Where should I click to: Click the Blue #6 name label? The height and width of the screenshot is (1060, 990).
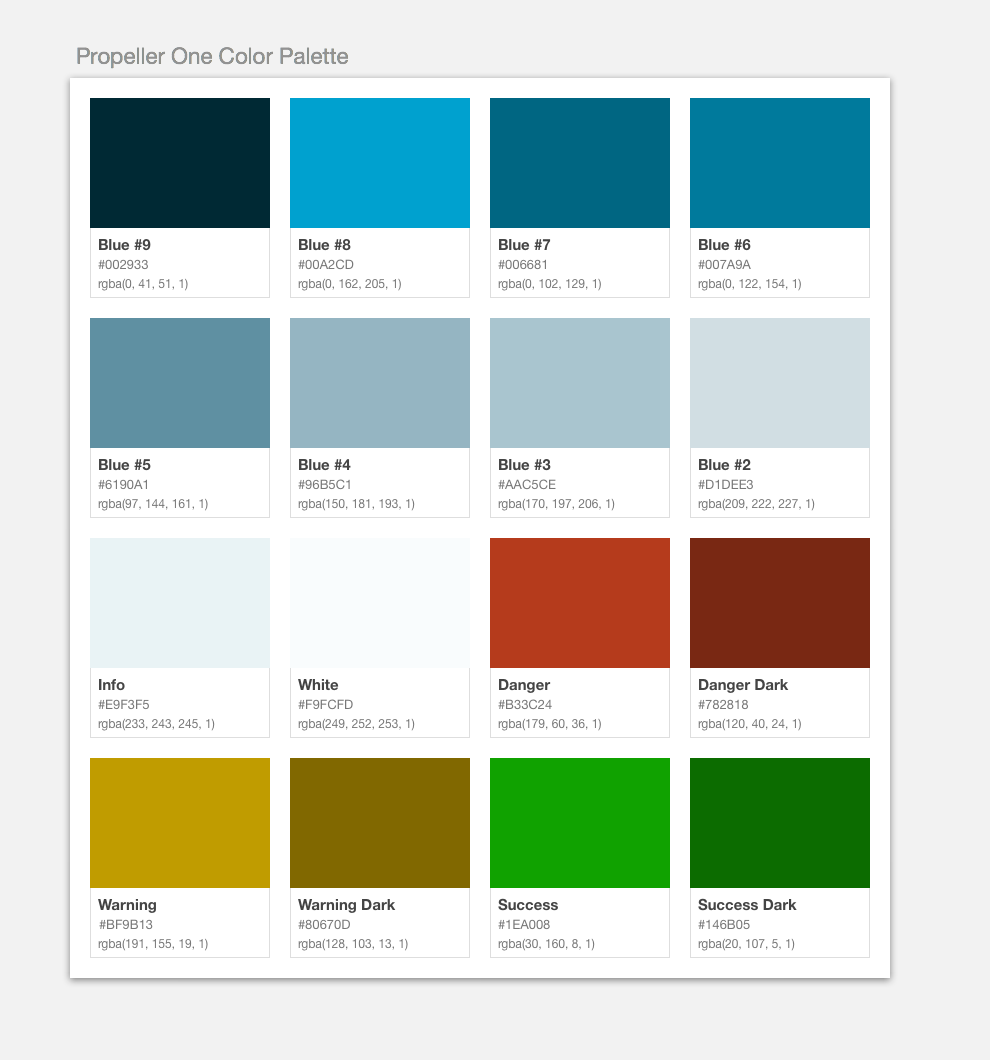tap(724, 245)
